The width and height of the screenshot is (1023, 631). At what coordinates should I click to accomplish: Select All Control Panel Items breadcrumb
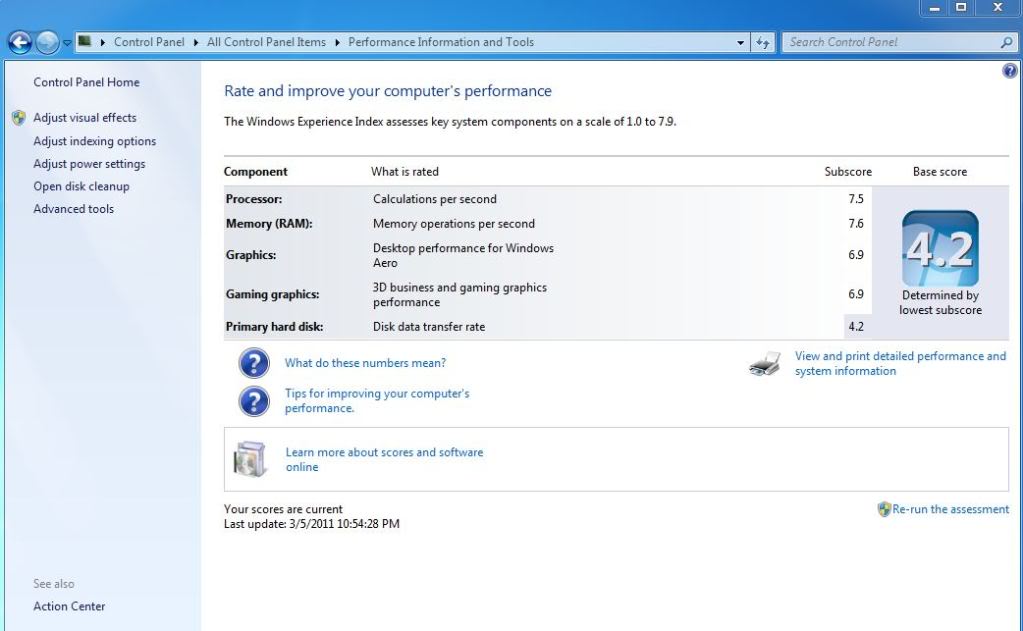(x=266, y=42)
